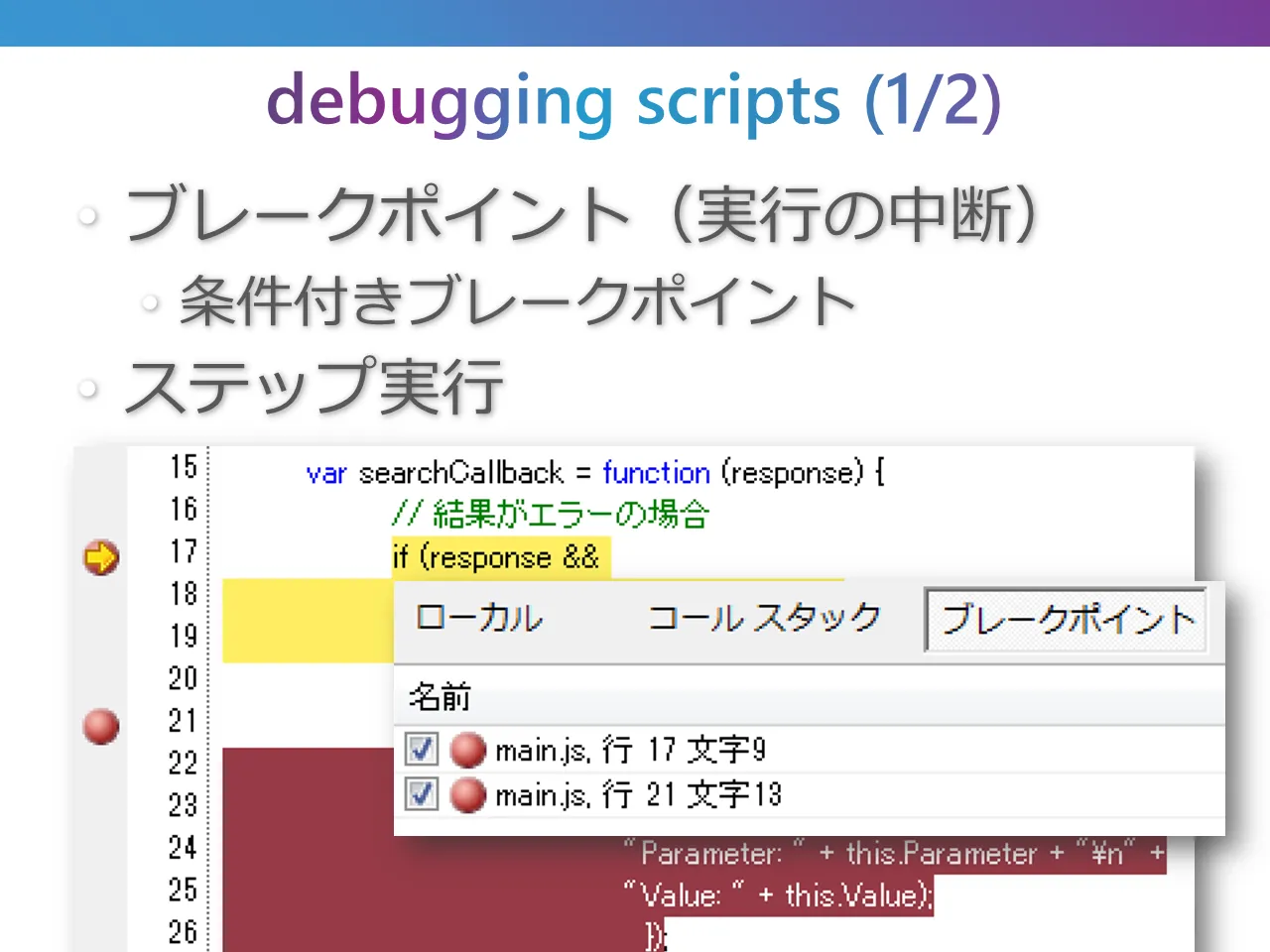Click the red breakpoint icon for main.js 行 17
Screen dimensions: 1270x952
coord(467,750)
